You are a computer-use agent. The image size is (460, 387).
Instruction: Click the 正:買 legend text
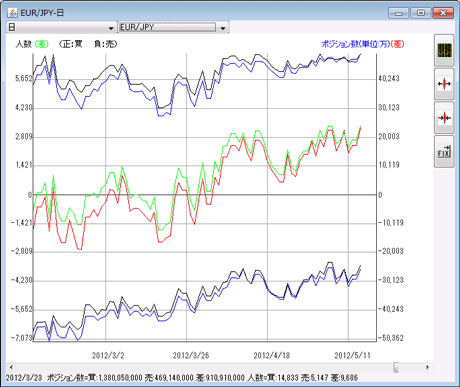point(71,44)
